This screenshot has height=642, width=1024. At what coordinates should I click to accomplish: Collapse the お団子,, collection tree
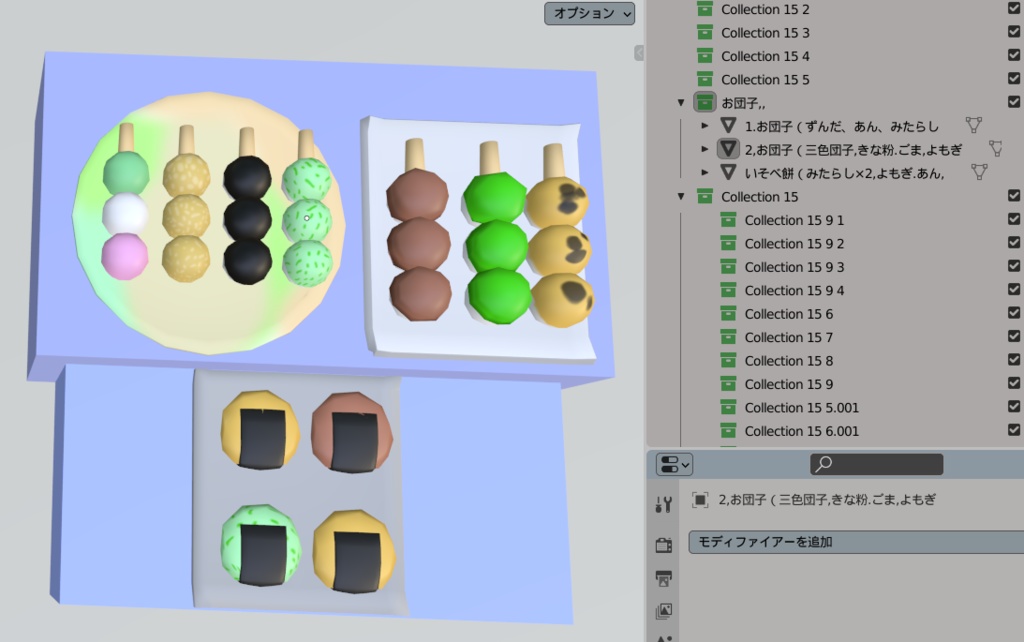tap(680, 103)
